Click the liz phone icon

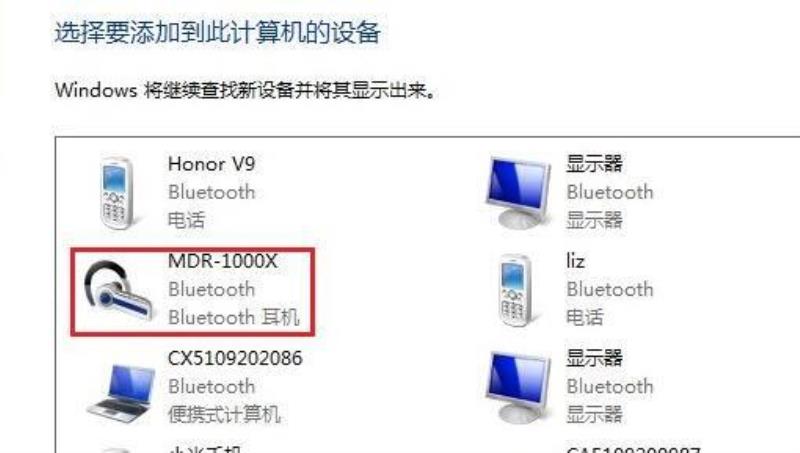pyautogui.click(x=515, y=290)
